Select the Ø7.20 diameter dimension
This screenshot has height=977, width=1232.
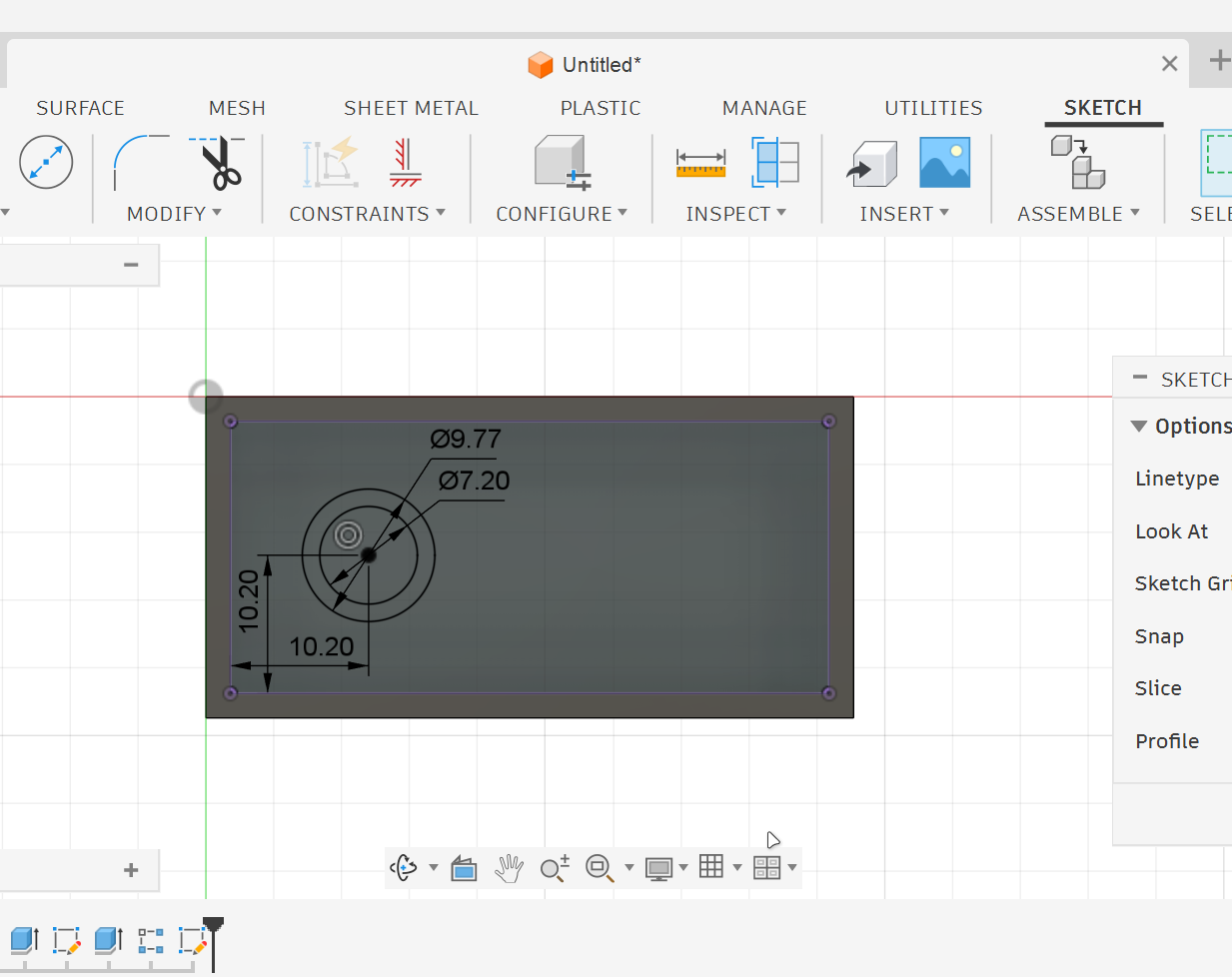pos(475,481)
